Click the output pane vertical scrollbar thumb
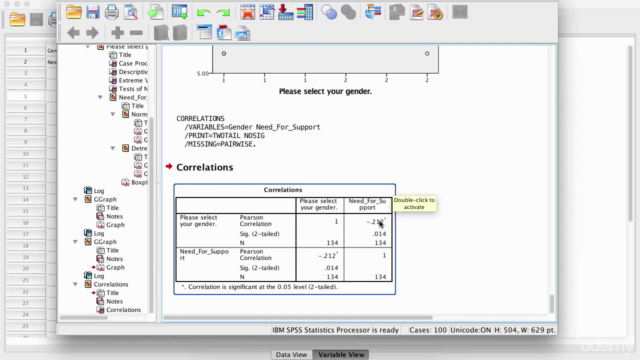 pyautogui.click(x=552, y=304)
